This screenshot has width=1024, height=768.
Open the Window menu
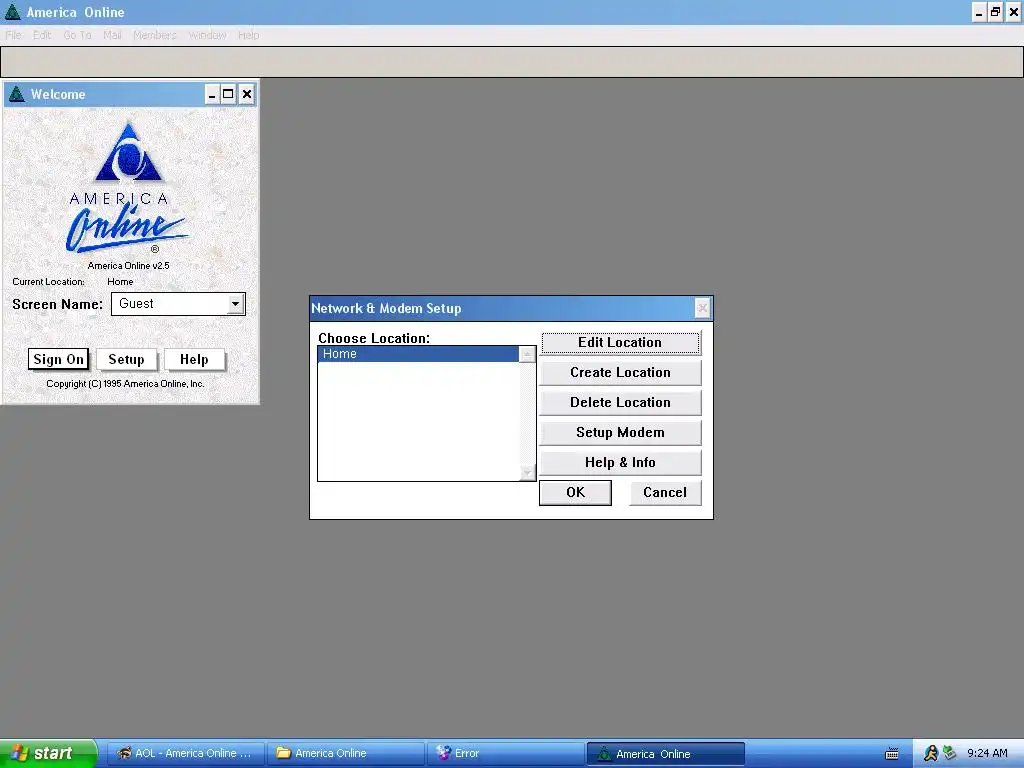click(207, 35)
